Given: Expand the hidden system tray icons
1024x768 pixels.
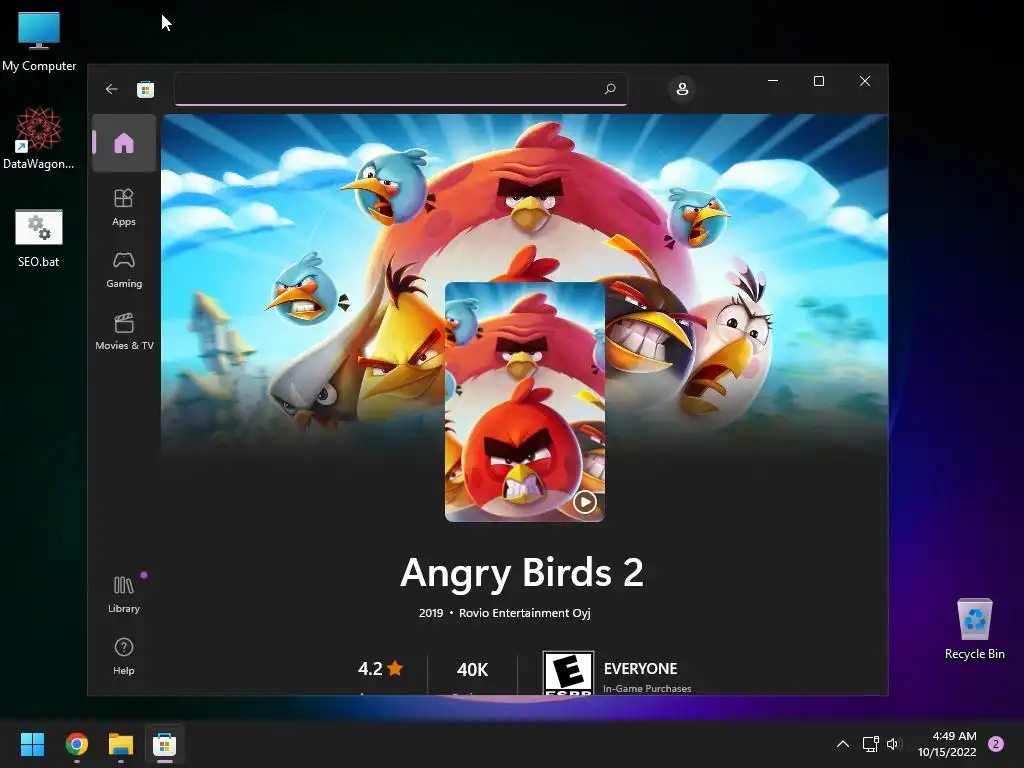Looking at the screenshot, I should pos(843,744).
